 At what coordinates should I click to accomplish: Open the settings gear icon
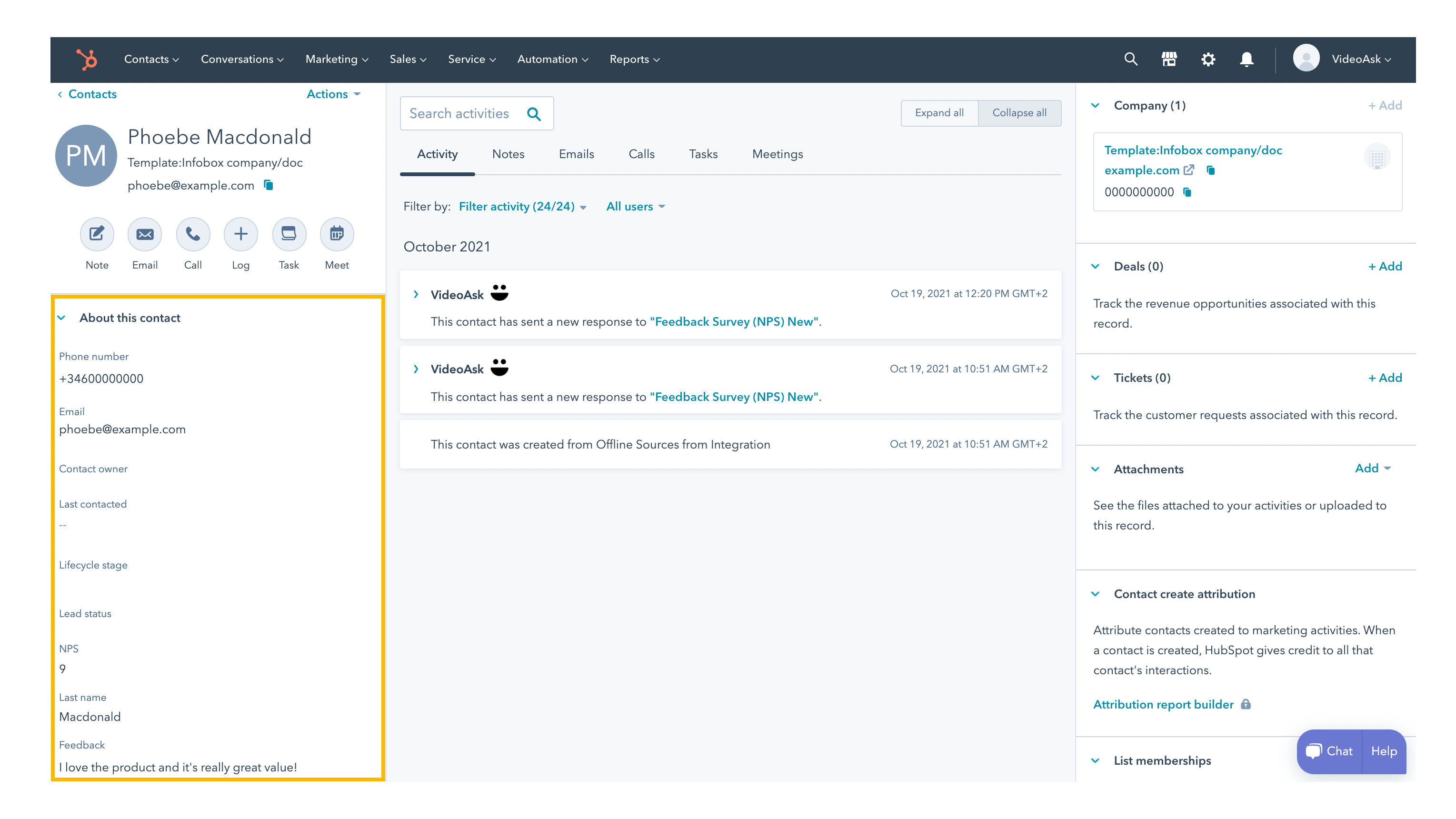[x=1208, y=59]
